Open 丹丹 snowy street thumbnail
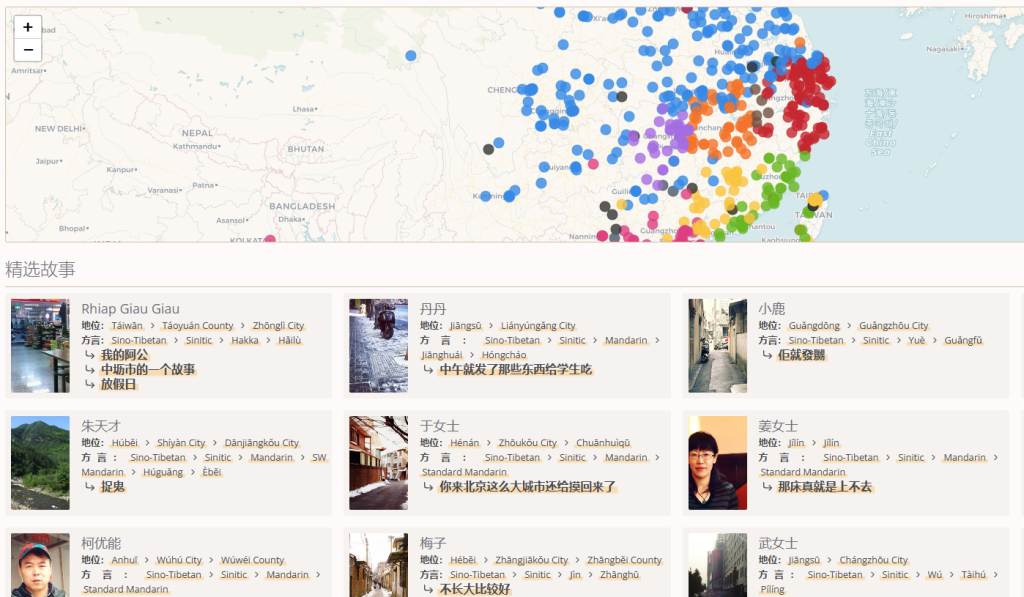The image size is (1024, 597). coord(379,346)
